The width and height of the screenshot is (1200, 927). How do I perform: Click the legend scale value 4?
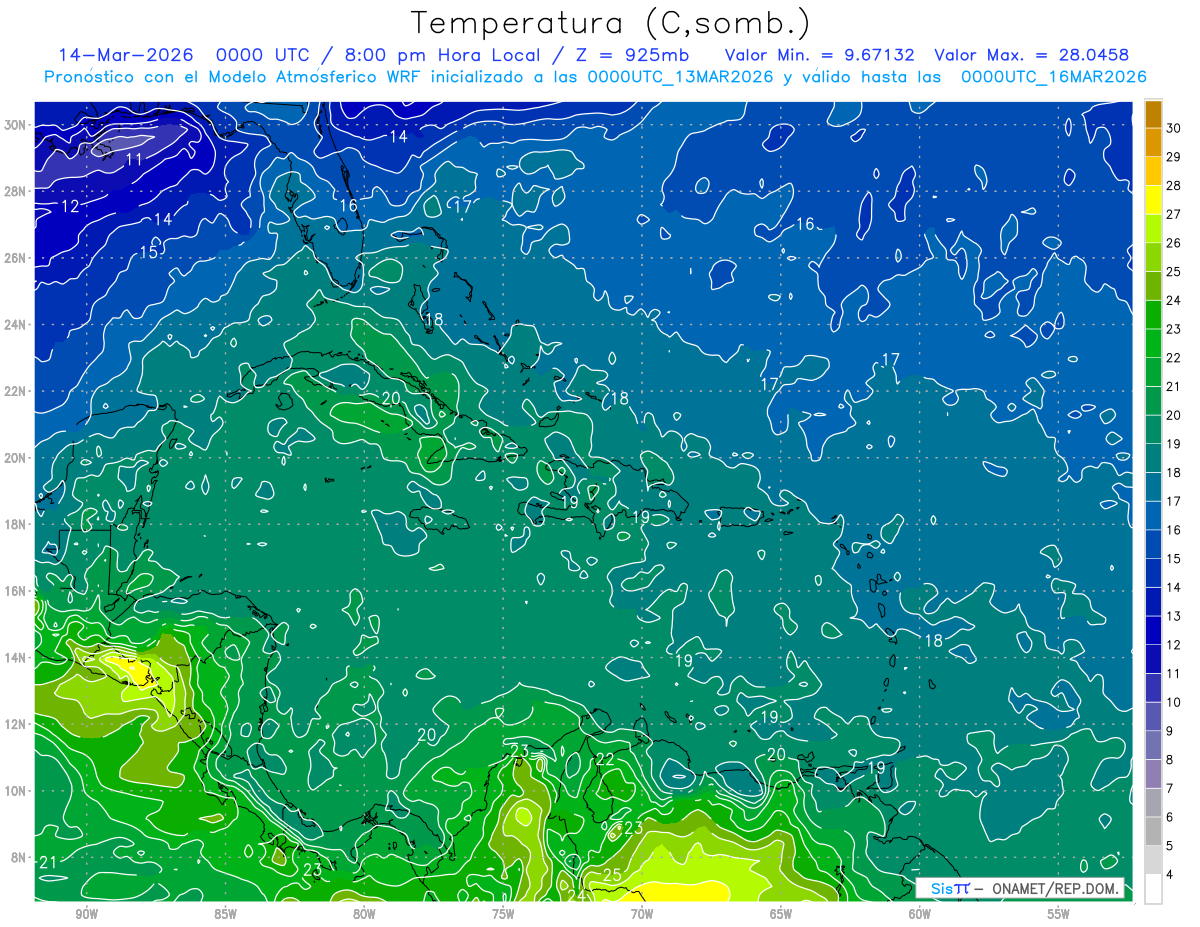pos(1169,875)
